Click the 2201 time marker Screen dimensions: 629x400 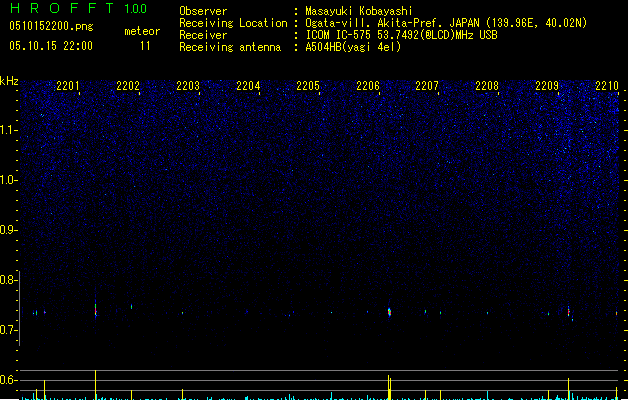pos(68,86)
